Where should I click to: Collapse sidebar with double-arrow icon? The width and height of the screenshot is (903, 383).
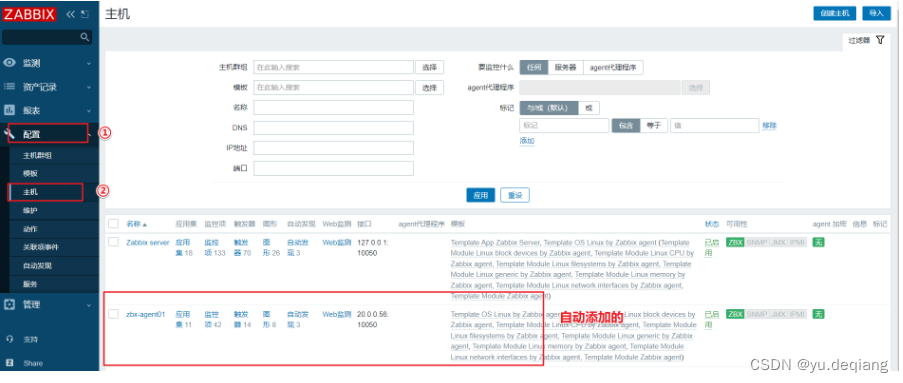click(71, 14)
